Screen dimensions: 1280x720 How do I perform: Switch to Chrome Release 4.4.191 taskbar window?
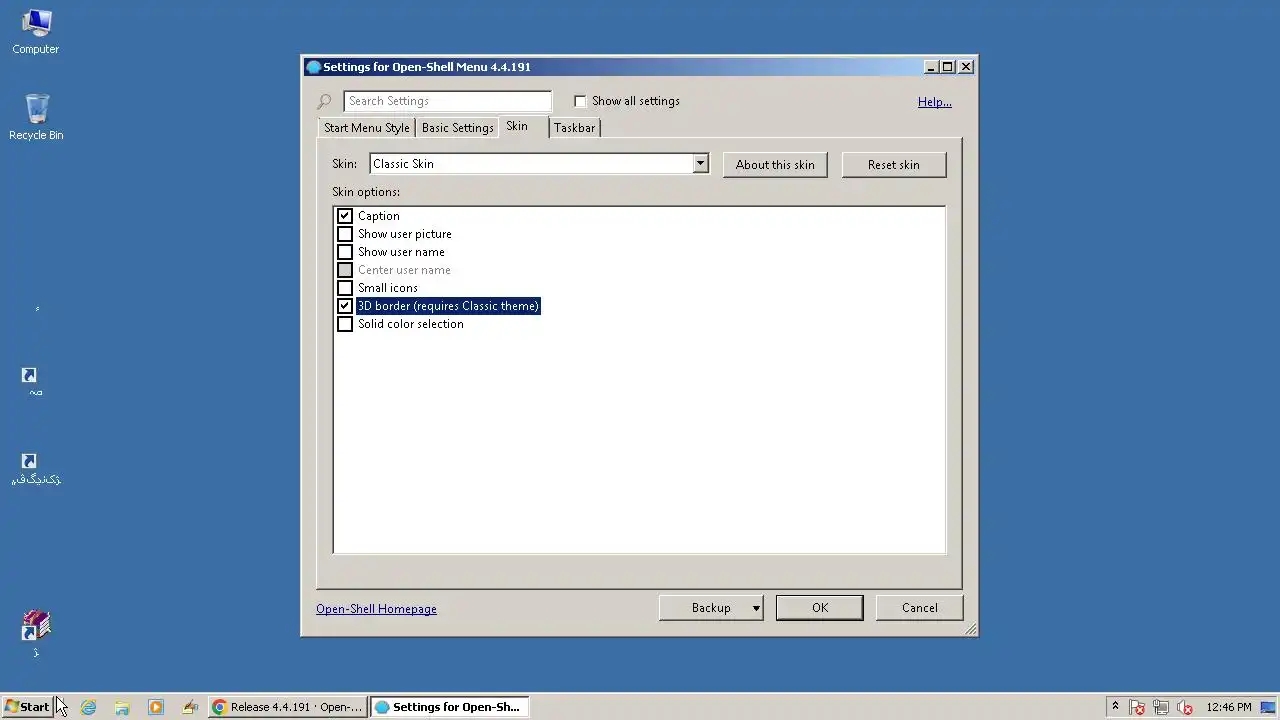point(287,707)
